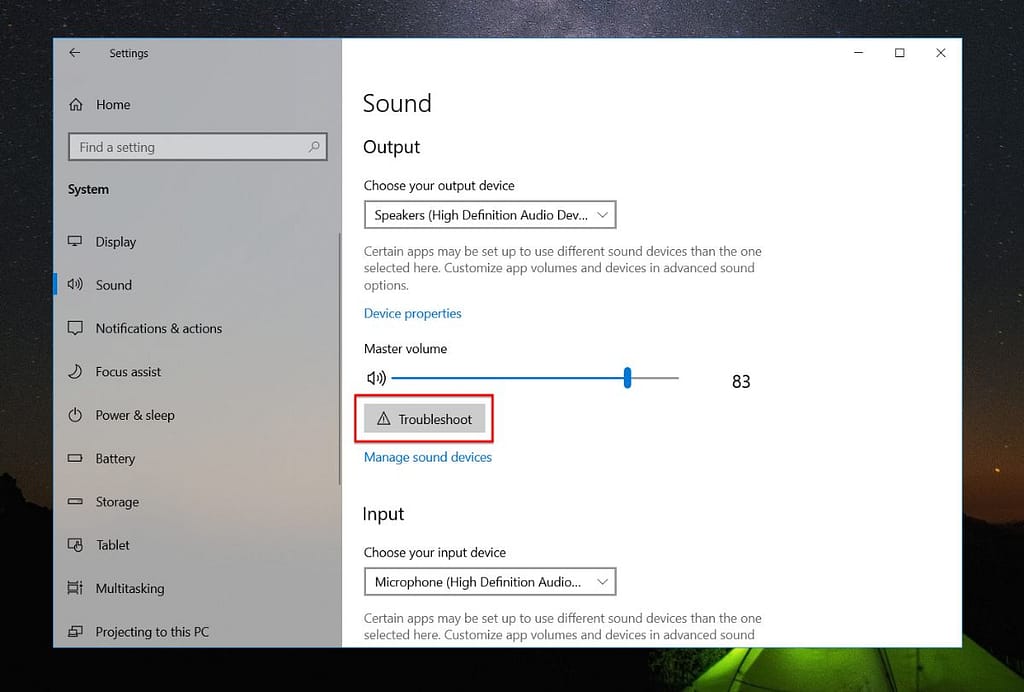Expand the input device dropdown
This screenshot has height=692, width=1024.
[x=490, y=582]
